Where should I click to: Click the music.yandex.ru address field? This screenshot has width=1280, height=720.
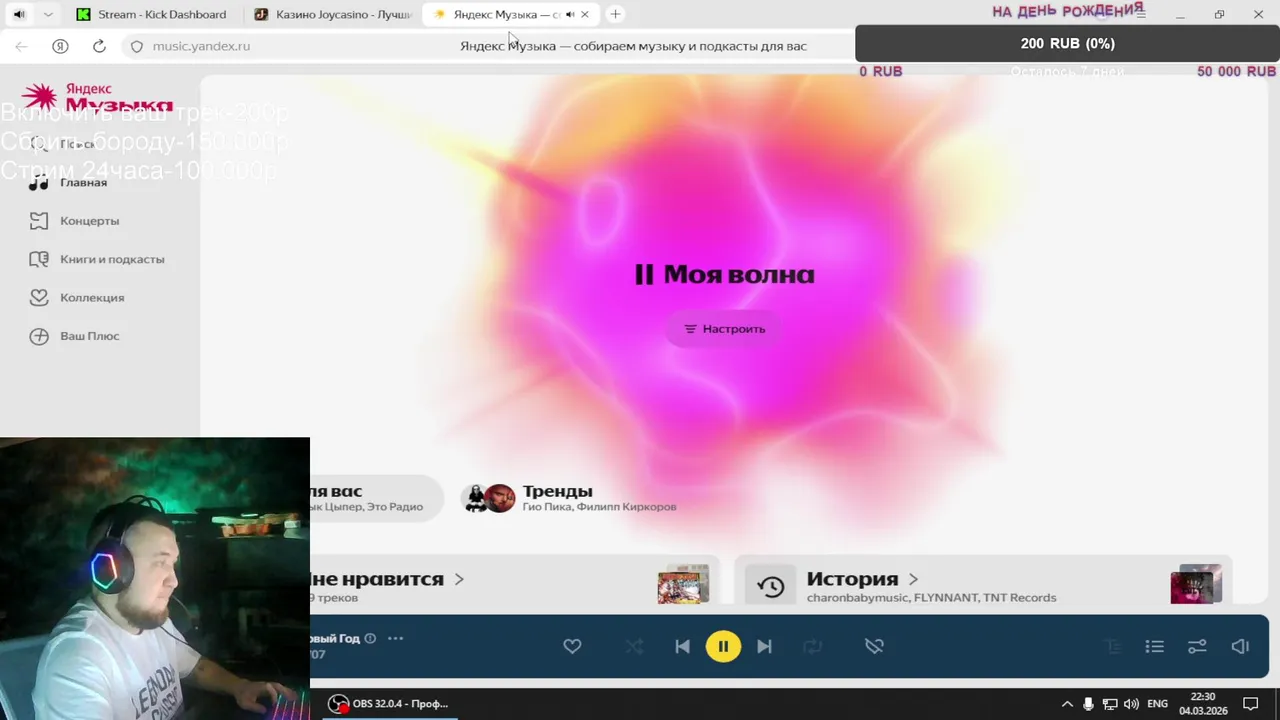201,46
